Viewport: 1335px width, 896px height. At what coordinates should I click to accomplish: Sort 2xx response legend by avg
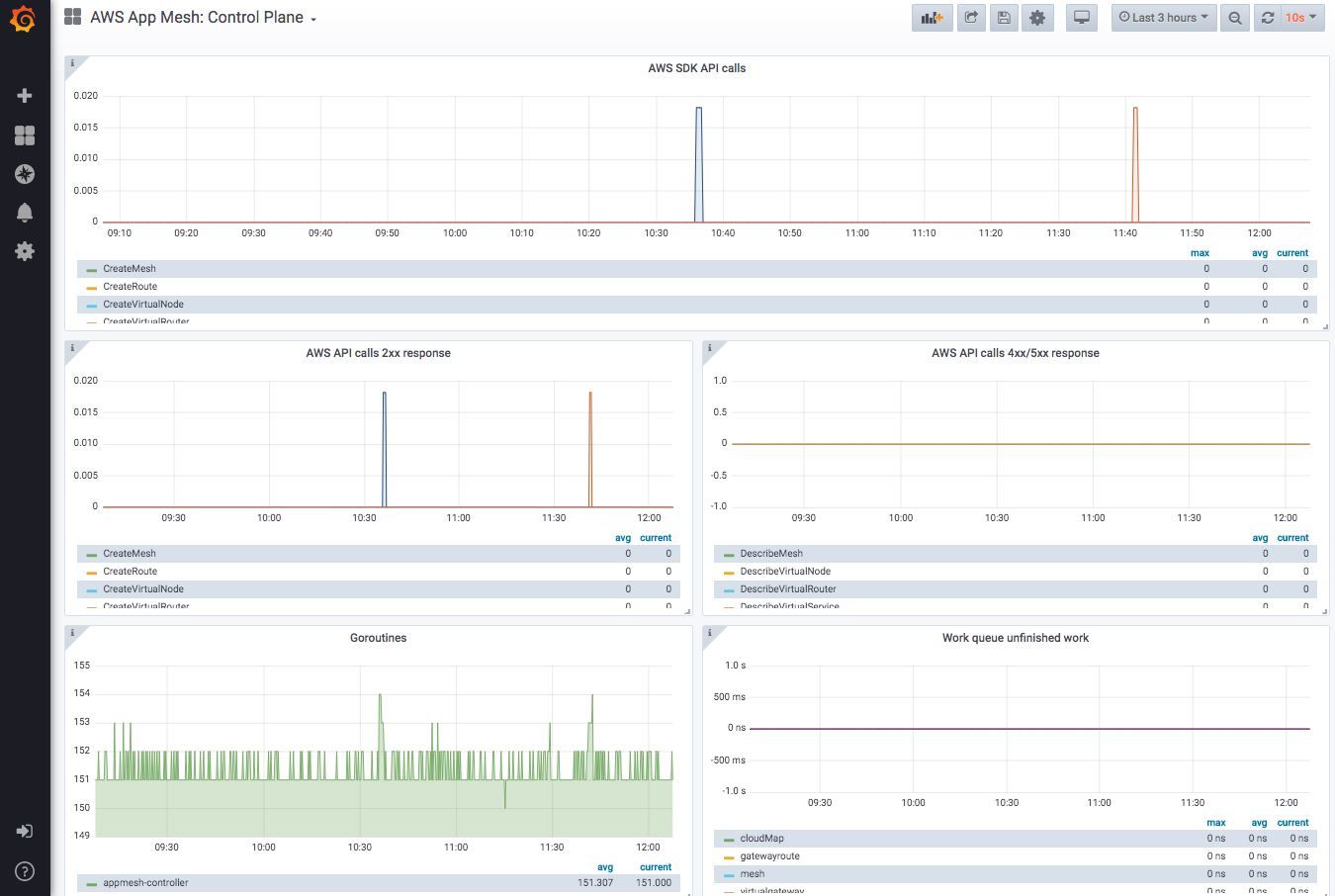click(x=622, y=538)
